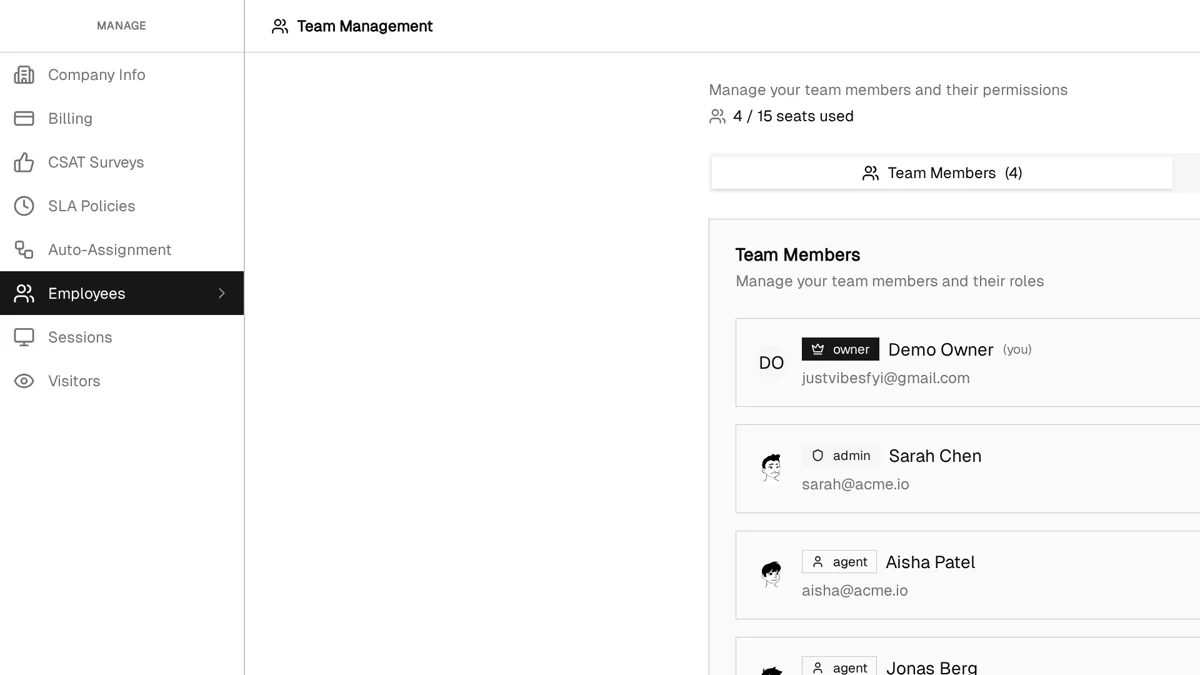Click the Billing credit card icon
Screen dimensions: 1200x675
[x=24, y=118]
